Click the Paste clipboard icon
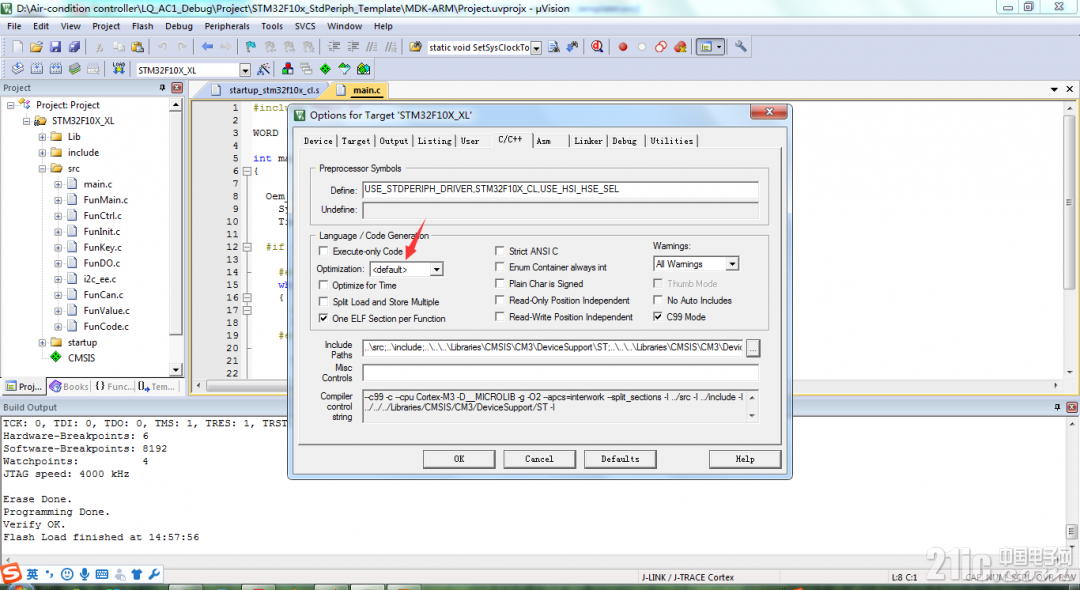The height and width of the screenshot is (590, 1080). pyautogui.click(x=138, y=47)
